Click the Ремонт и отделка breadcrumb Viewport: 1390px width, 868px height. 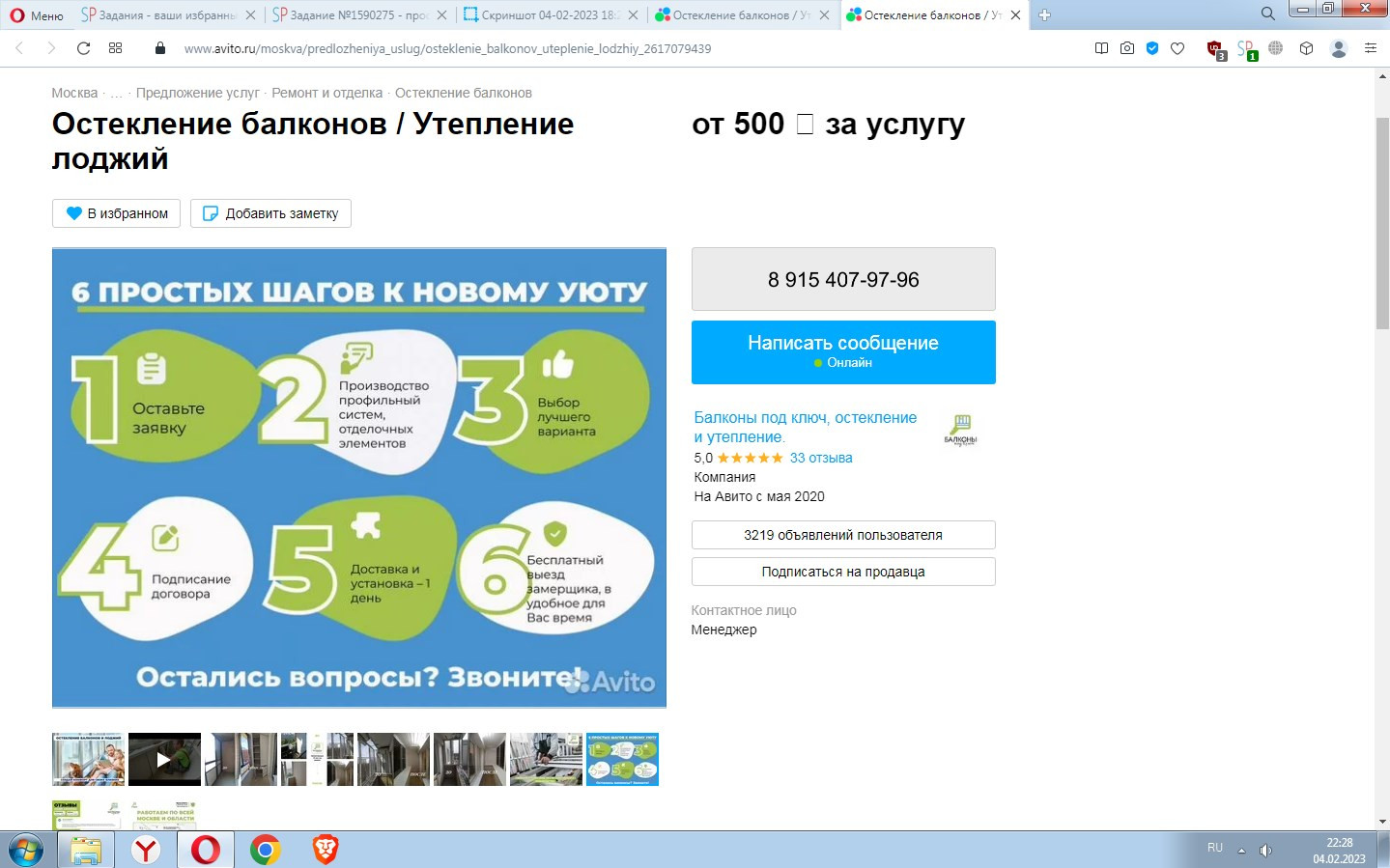point(327,93)
